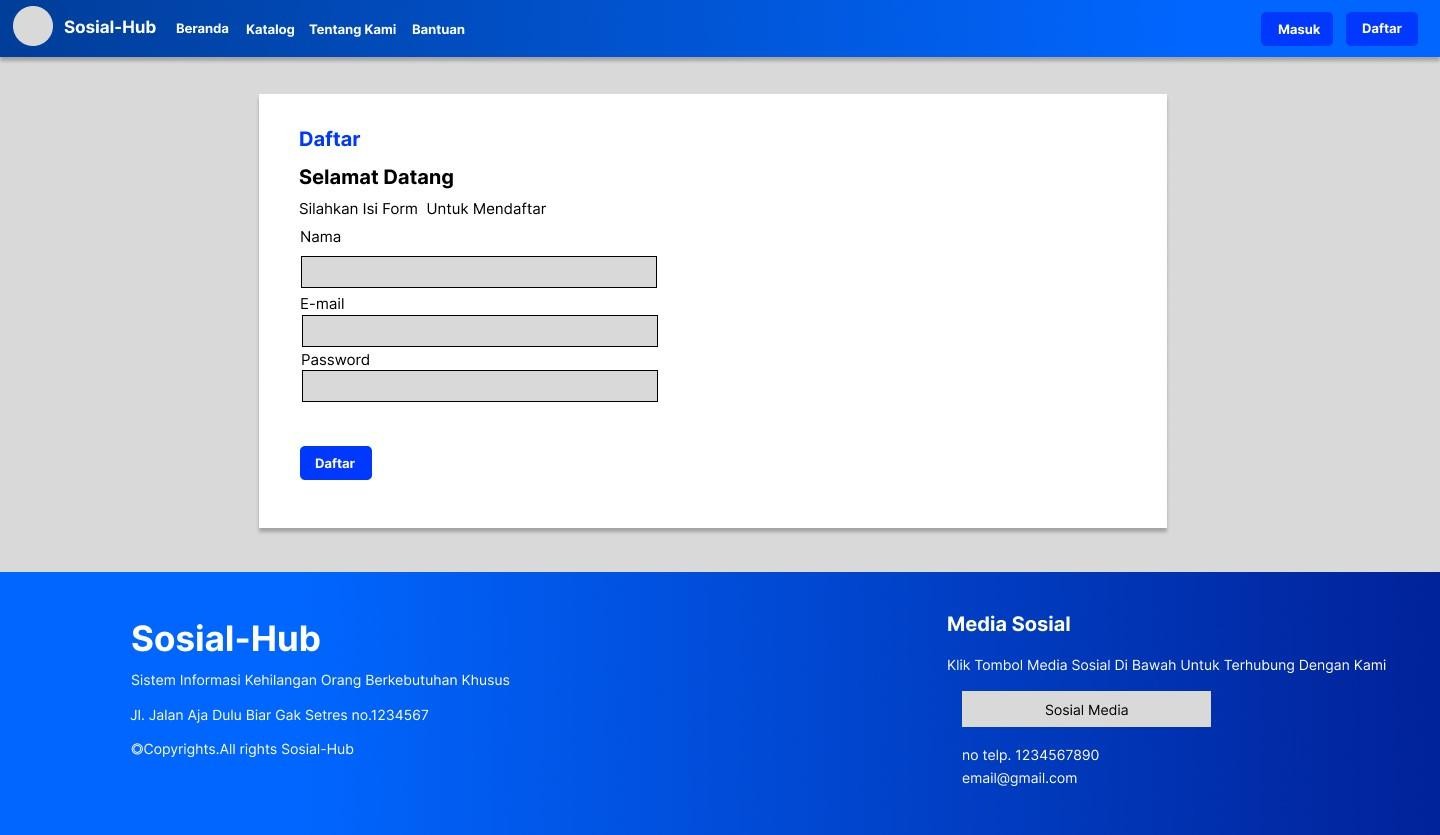
Task: Click the Media Sosial footer heading
Action: pyautogui.click(x=1008, y=624)
